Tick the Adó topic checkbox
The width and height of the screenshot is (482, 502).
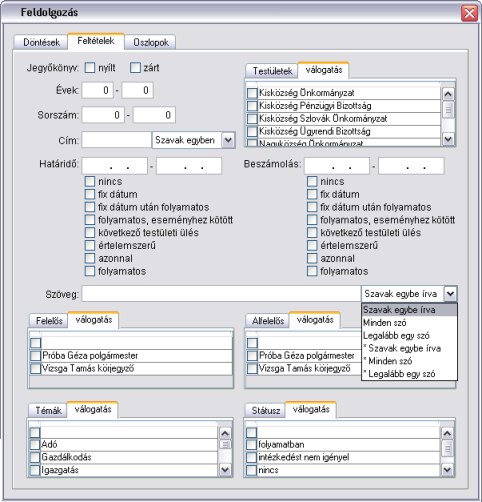(x=35, y=445)
